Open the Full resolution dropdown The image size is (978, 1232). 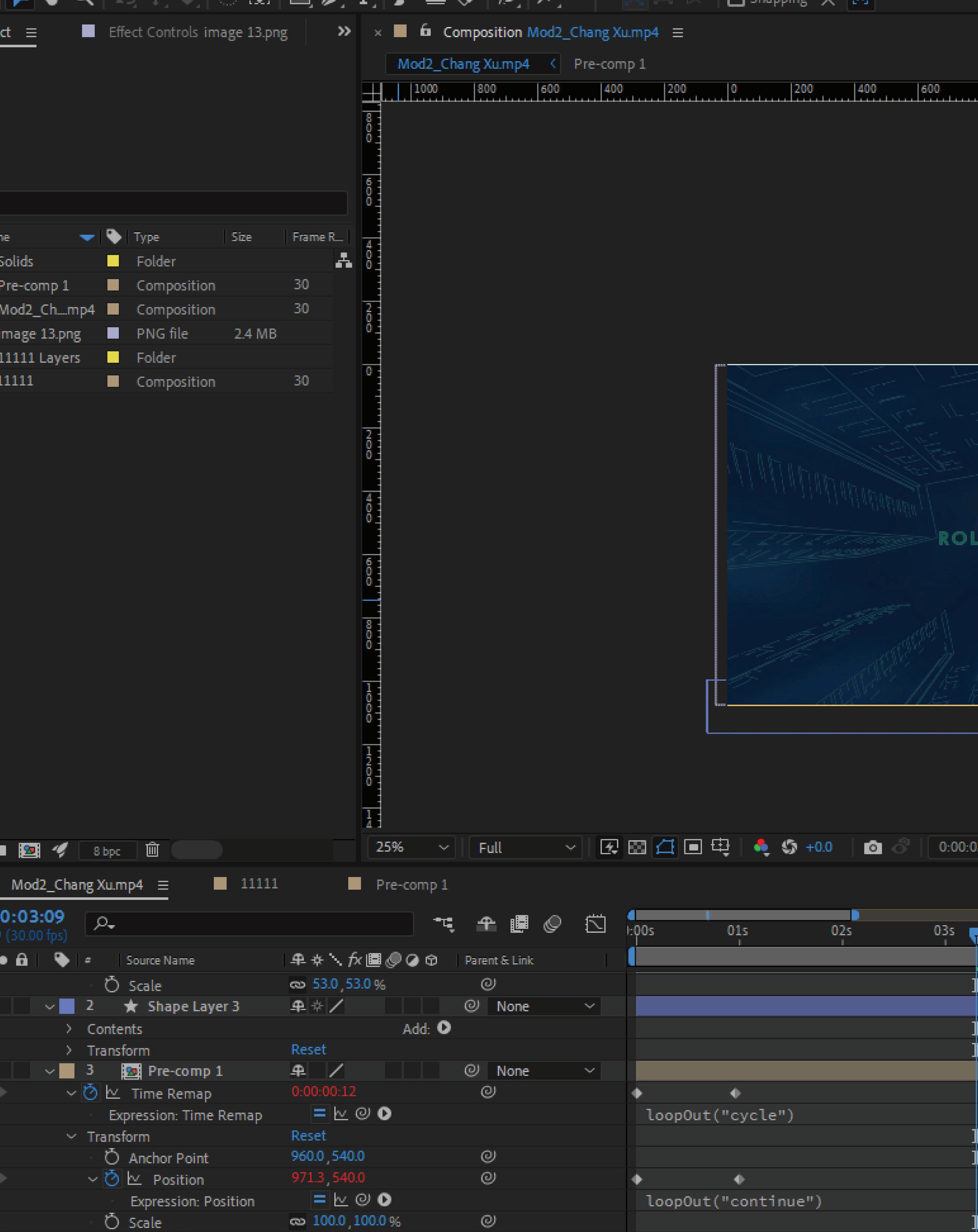click(x=525, y=847)
